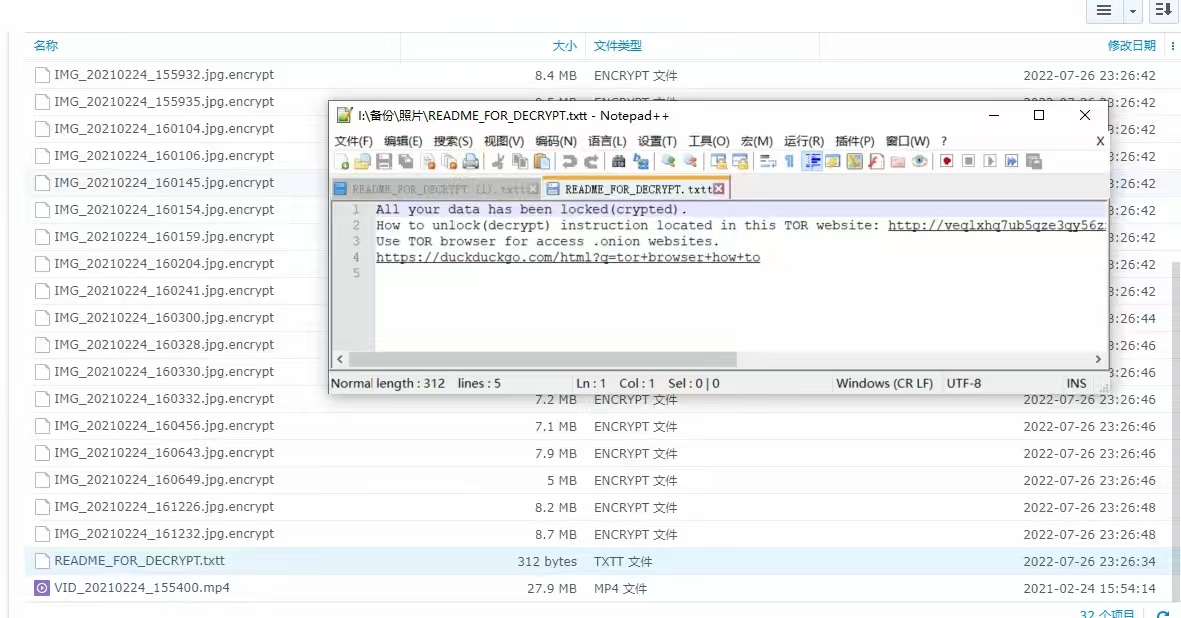The height and width of the screenshot is (618, 1181).
Task: Open the 视图(V) menu
Action: coord(504,141)
